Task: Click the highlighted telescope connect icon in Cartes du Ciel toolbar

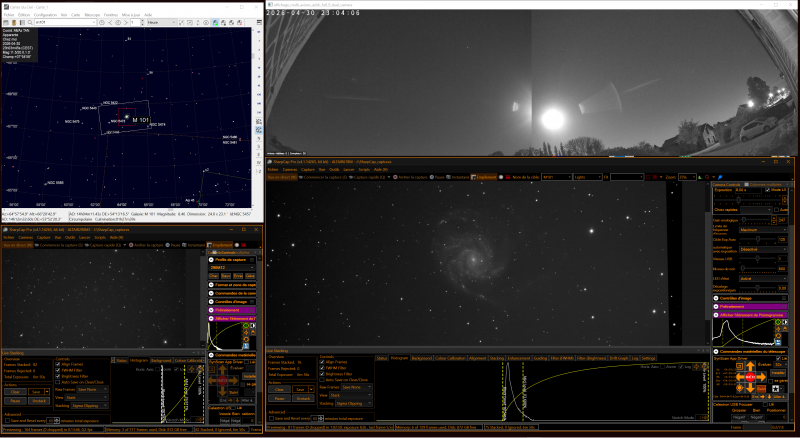Action: [x=215, y=22]
